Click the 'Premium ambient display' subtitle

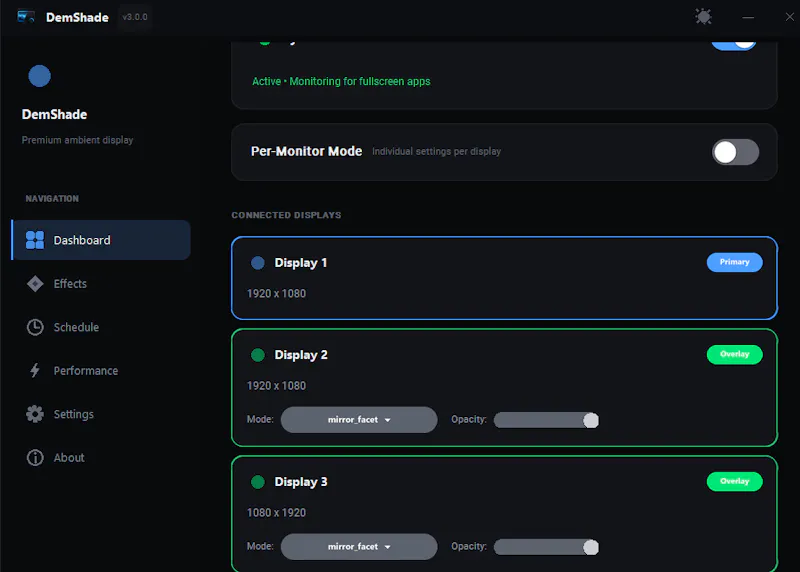pos(77,140)
